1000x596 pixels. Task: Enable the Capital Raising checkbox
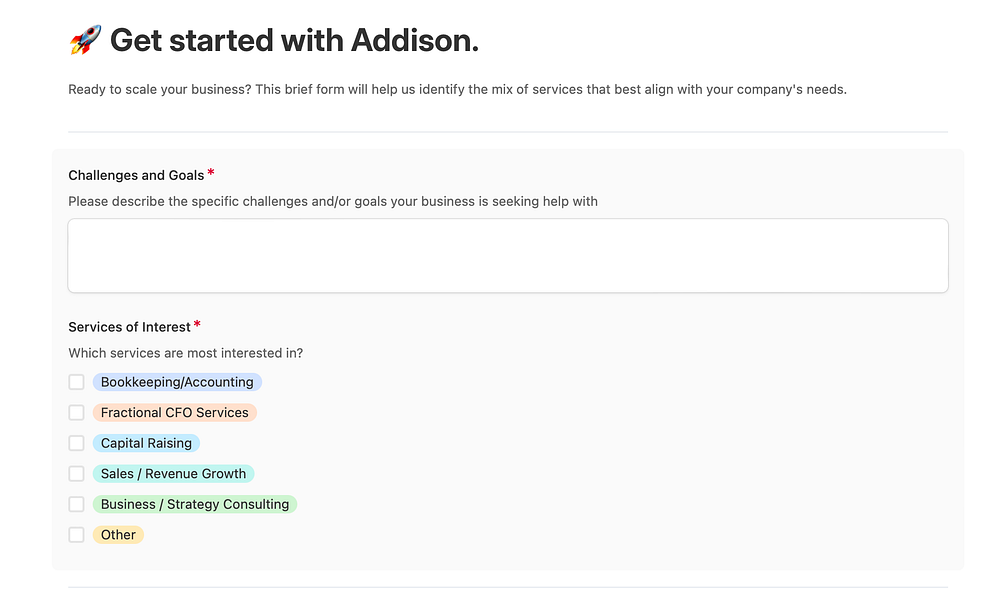[x=76, y=443]
